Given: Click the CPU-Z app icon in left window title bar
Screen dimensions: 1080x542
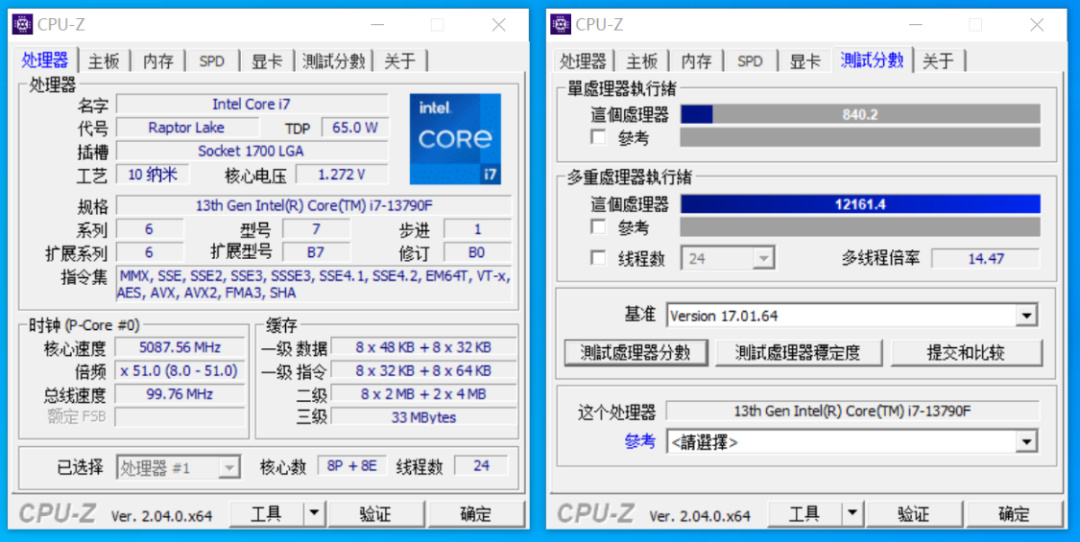Looking at the screenshot, I should (x=23, y=24).
